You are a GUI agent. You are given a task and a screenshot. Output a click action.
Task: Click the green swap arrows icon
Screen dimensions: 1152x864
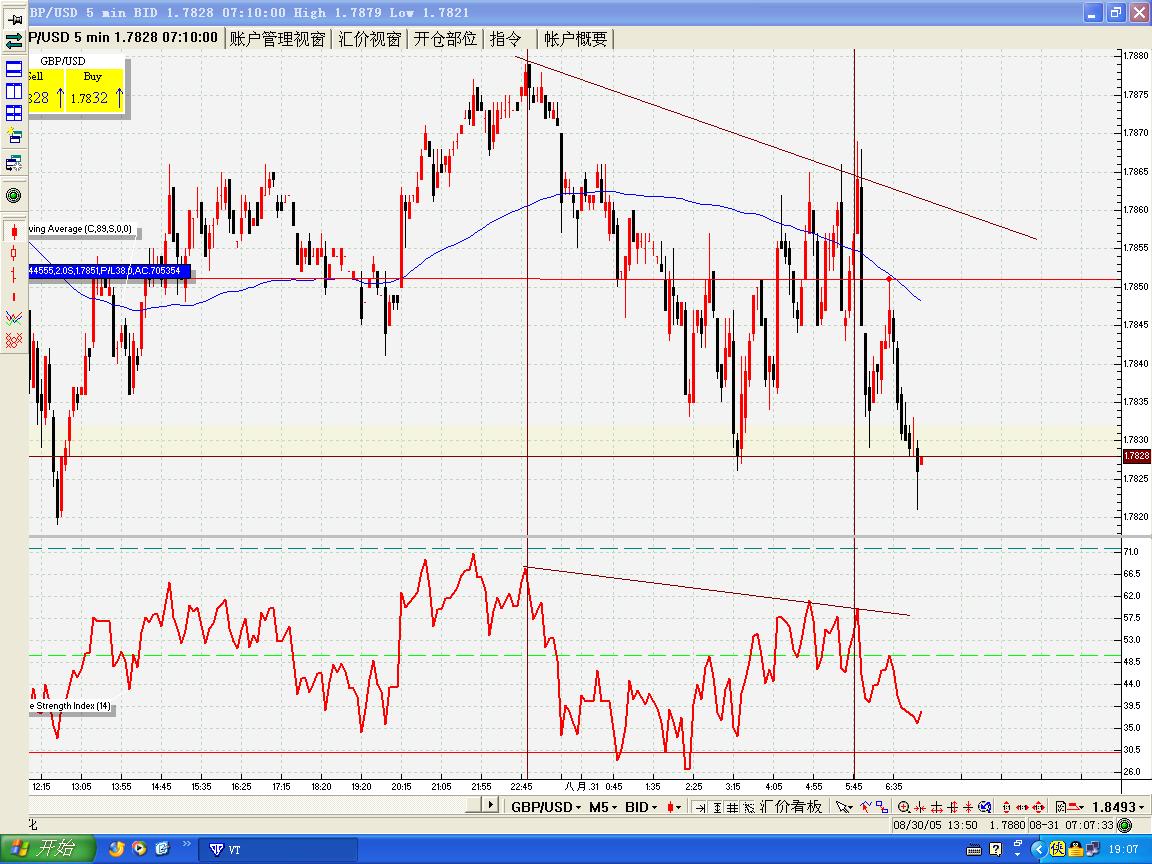[x=14, y=42]
